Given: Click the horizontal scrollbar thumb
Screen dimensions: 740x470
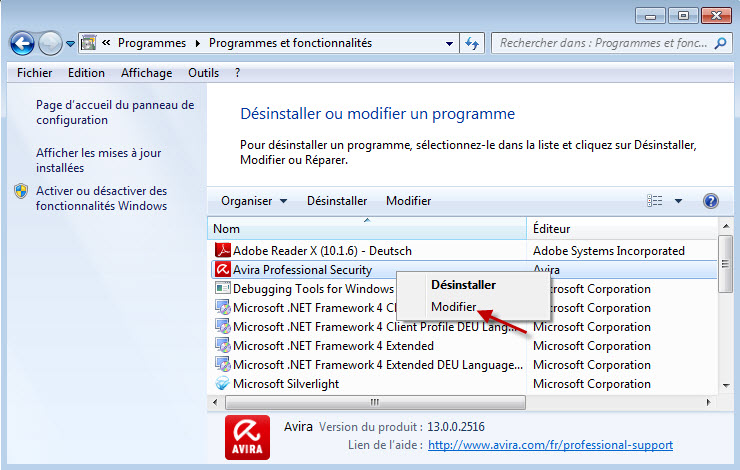Looking at the screenshot, I should coord(375,403).
